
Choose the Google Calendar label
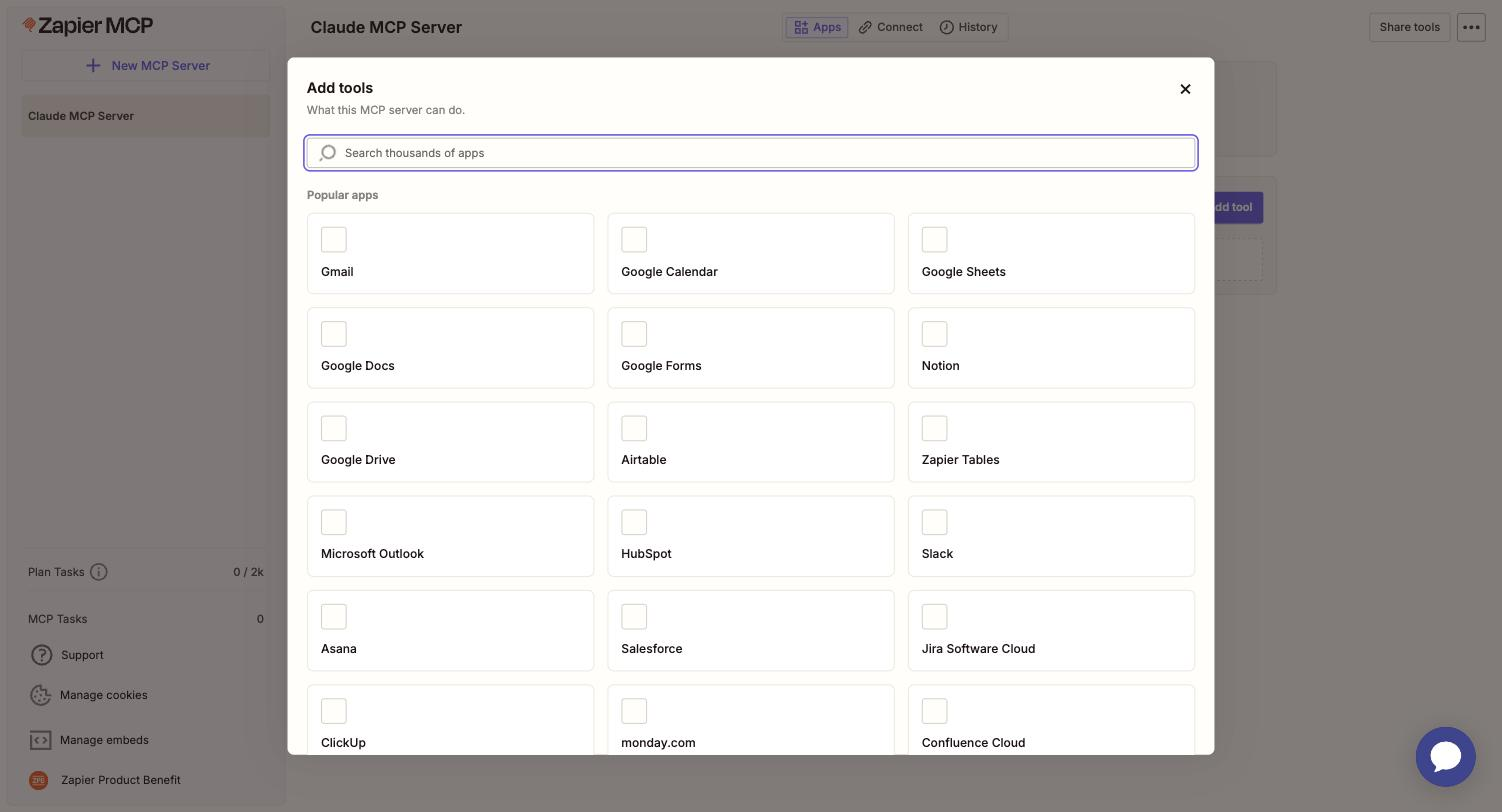click(669, 272)
